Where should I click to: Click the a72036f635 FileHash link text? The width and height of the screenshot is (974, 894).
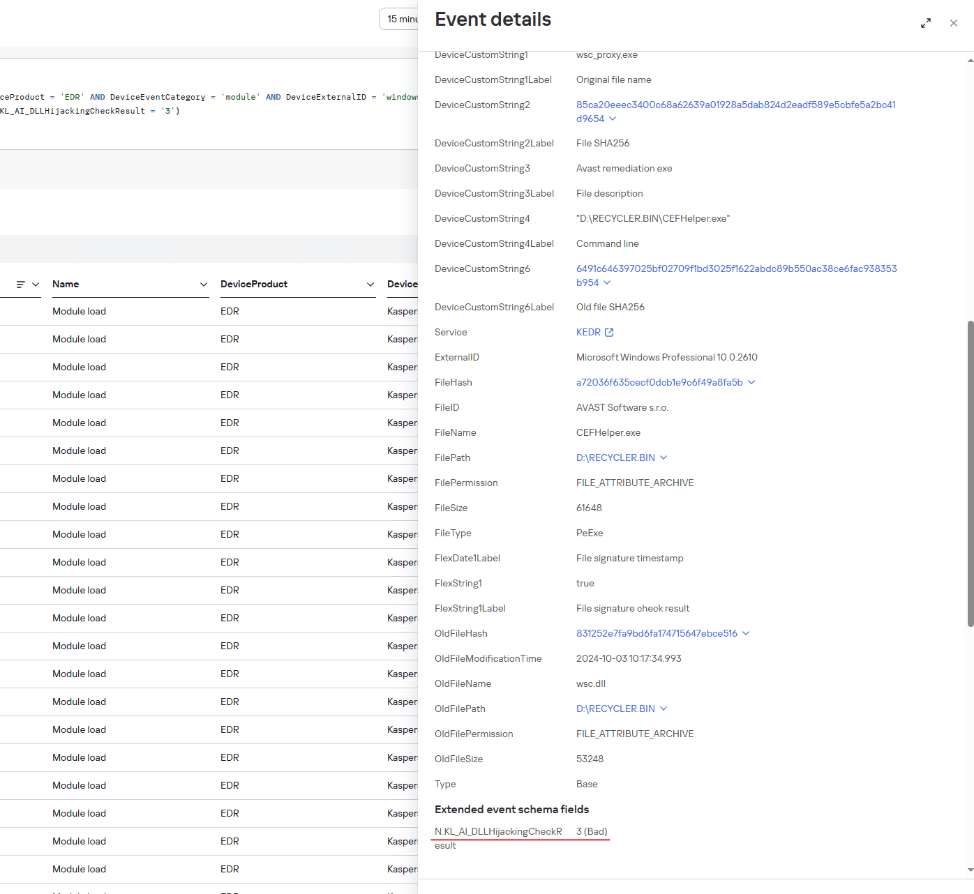click(x=659, y=382)
